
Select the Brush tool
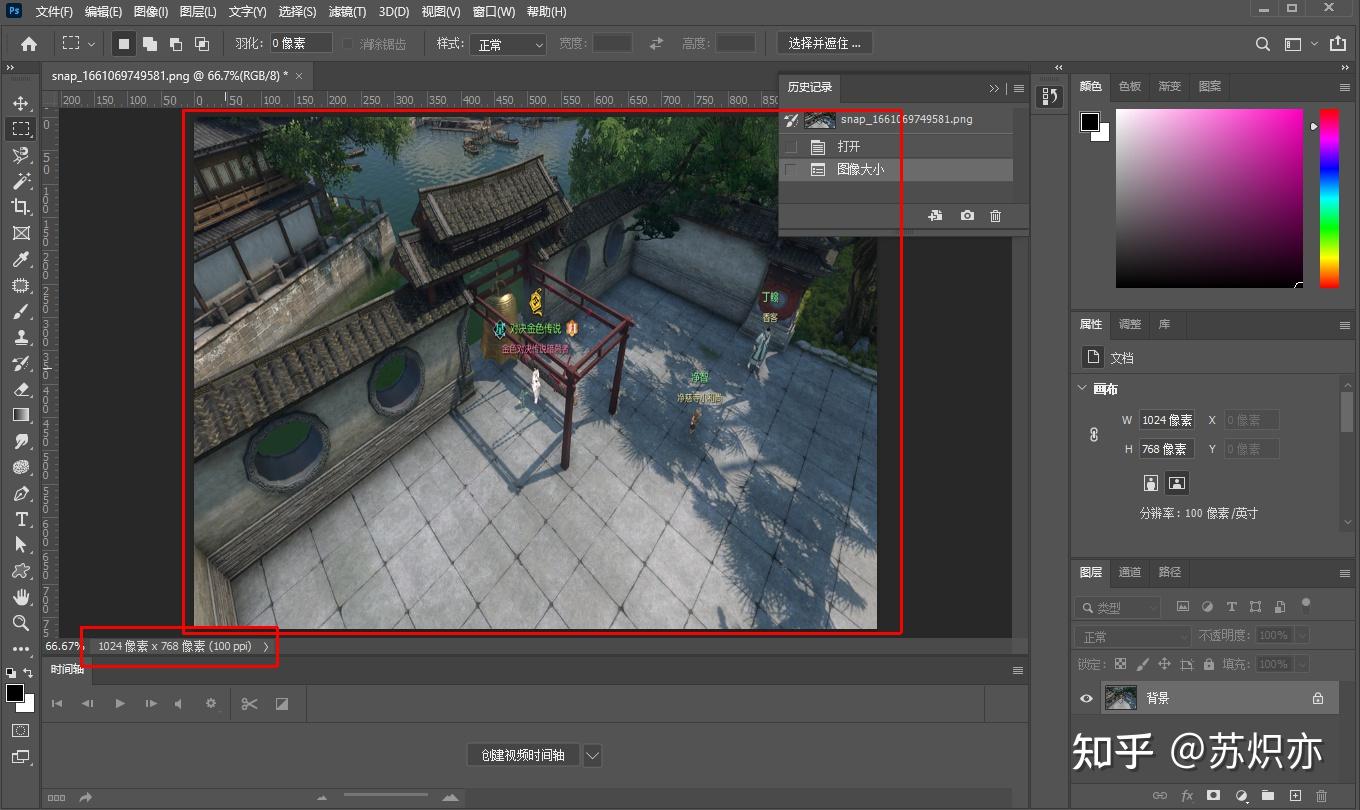click(x=20, y=311)
